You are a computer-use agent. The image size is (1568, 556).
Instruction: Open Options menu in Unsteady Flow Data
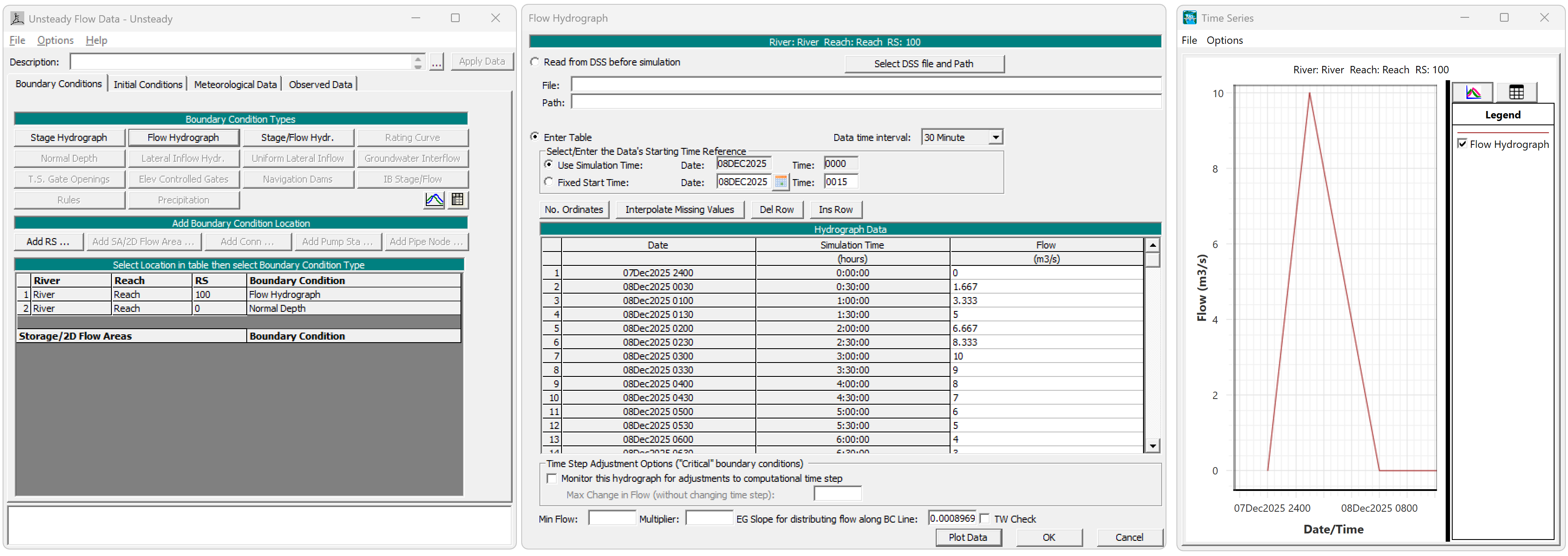point(56,40)
